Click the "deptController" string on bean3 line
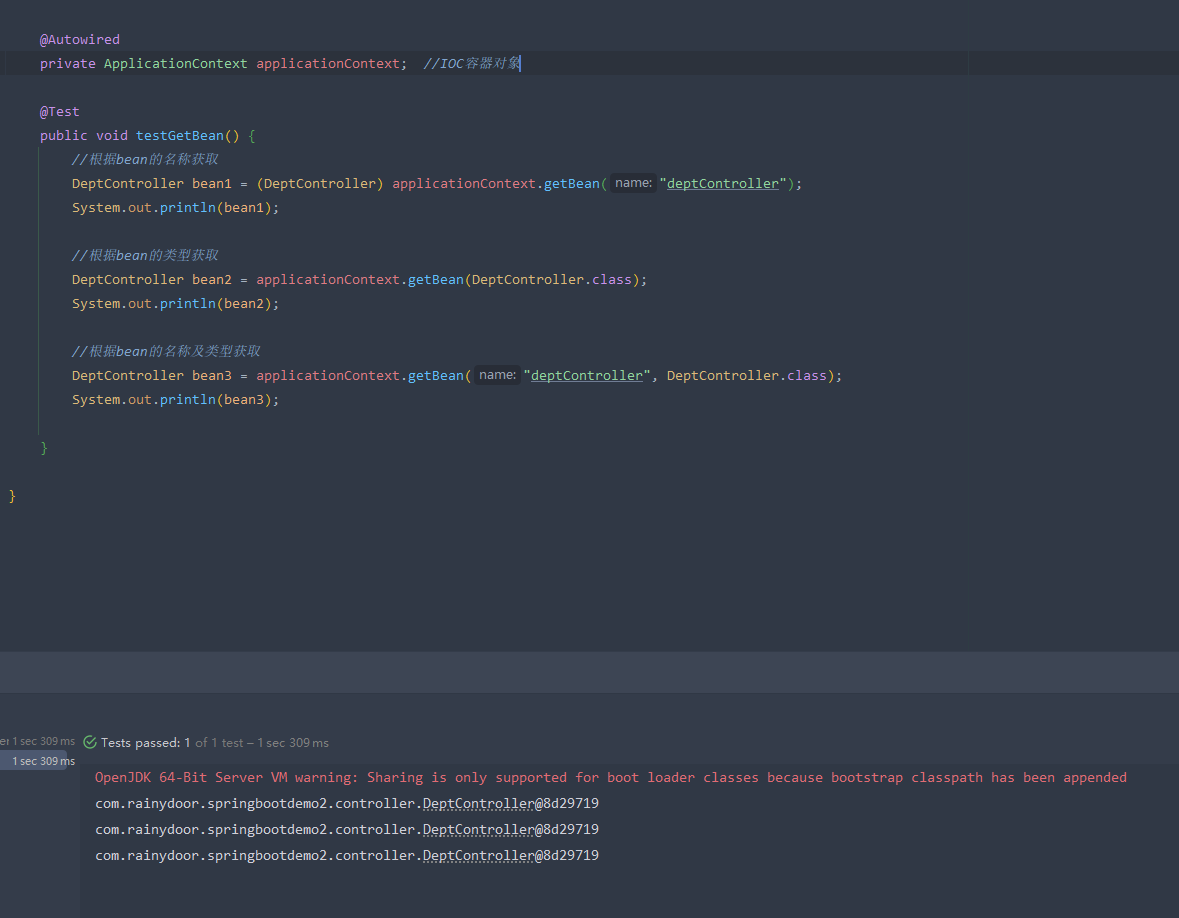1179x918 pixels. click(587, 375)
